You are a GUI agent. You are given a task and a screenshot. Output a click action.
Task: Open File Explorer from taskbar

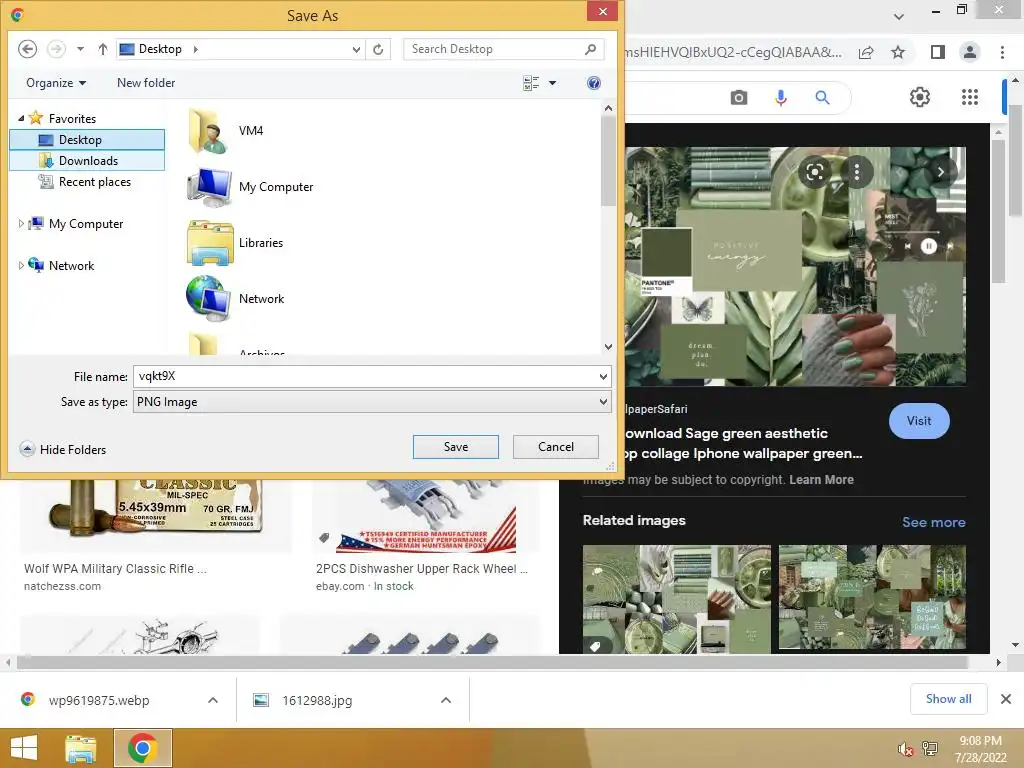pyautogui.click(x=81, y=748)
